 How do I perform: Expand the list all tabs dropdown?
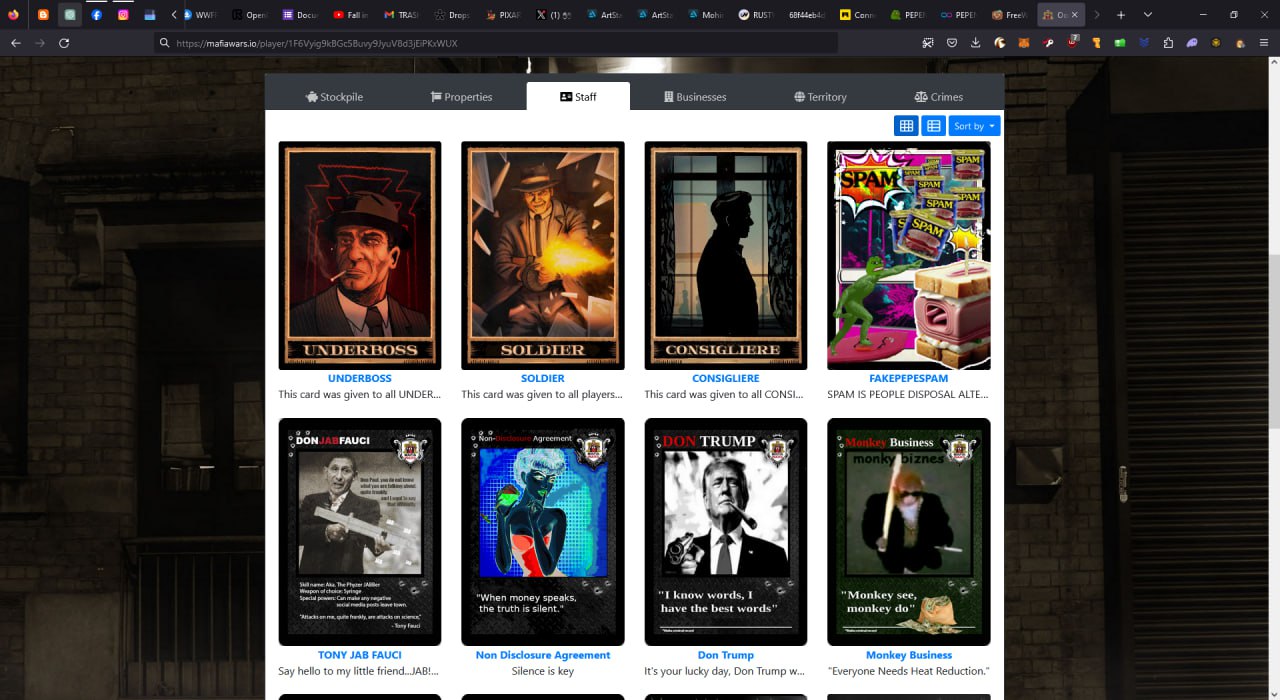[1148, 15]
